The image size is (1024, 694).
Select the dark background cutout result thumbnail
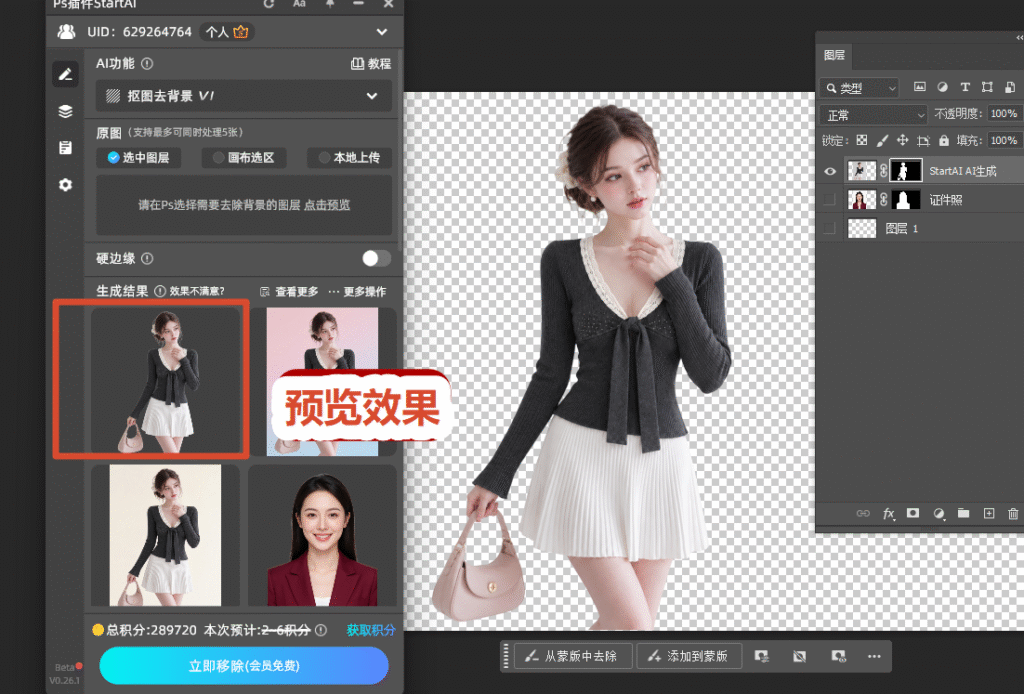(x=165, y=380)
